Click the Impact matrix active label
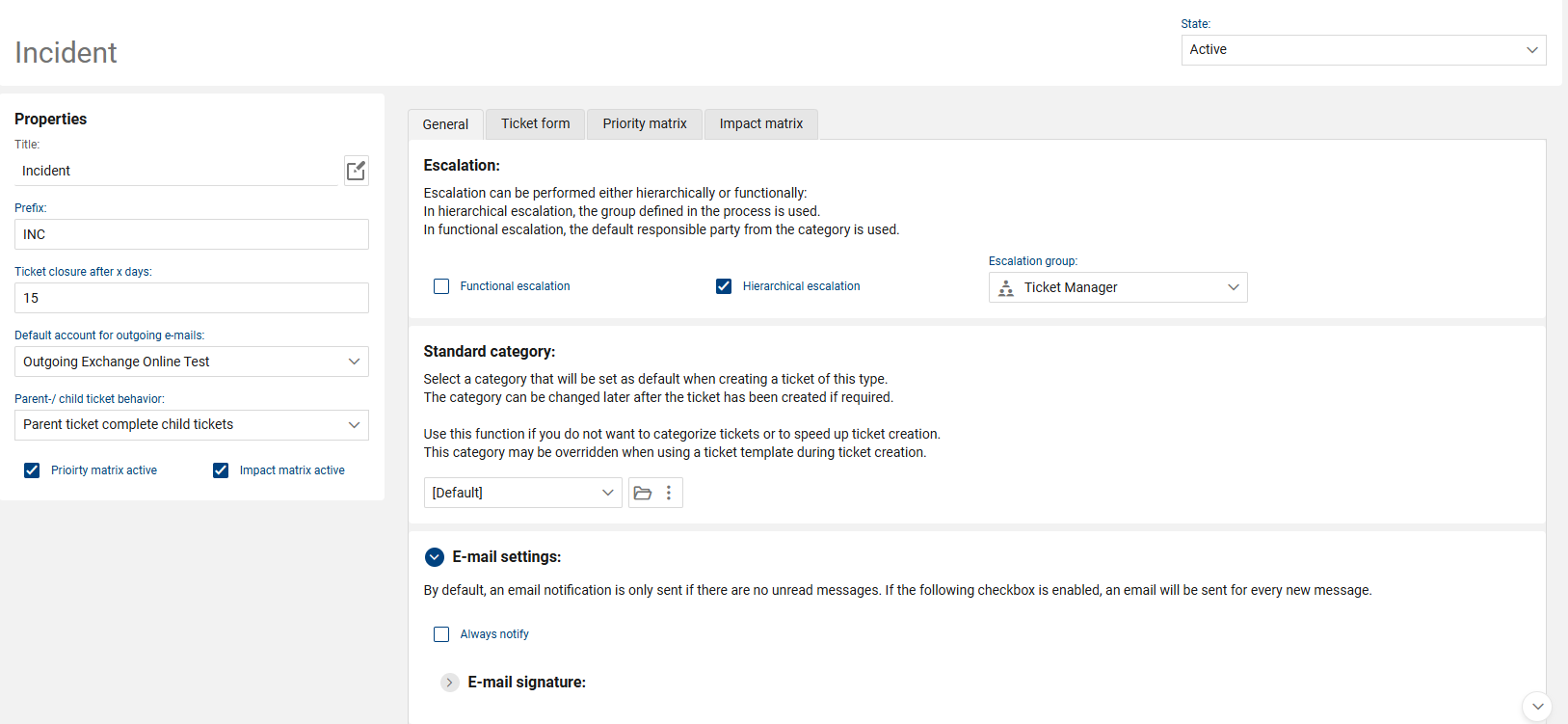1568x724 pixels. (x=292, y=470)
